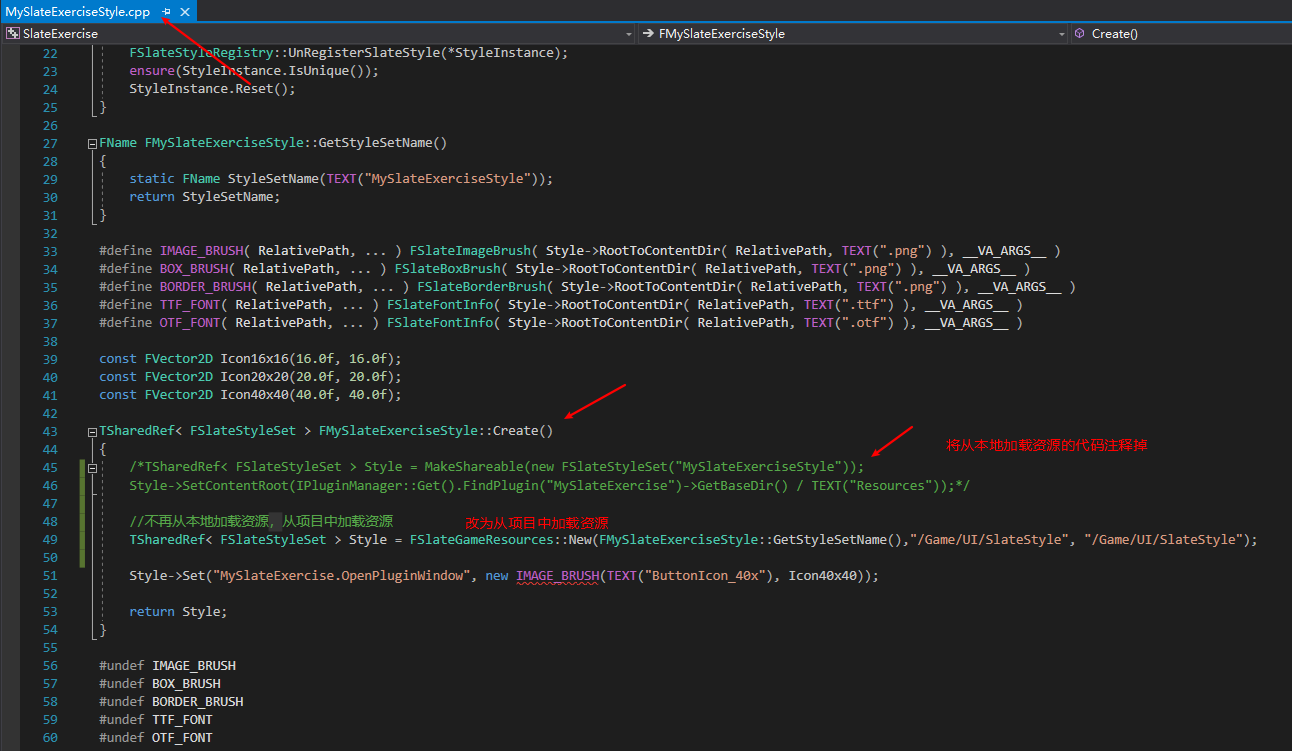This screenshot has height=751, width=1292.
Task: Click "return Style;" statement
Action: [178, 611]
